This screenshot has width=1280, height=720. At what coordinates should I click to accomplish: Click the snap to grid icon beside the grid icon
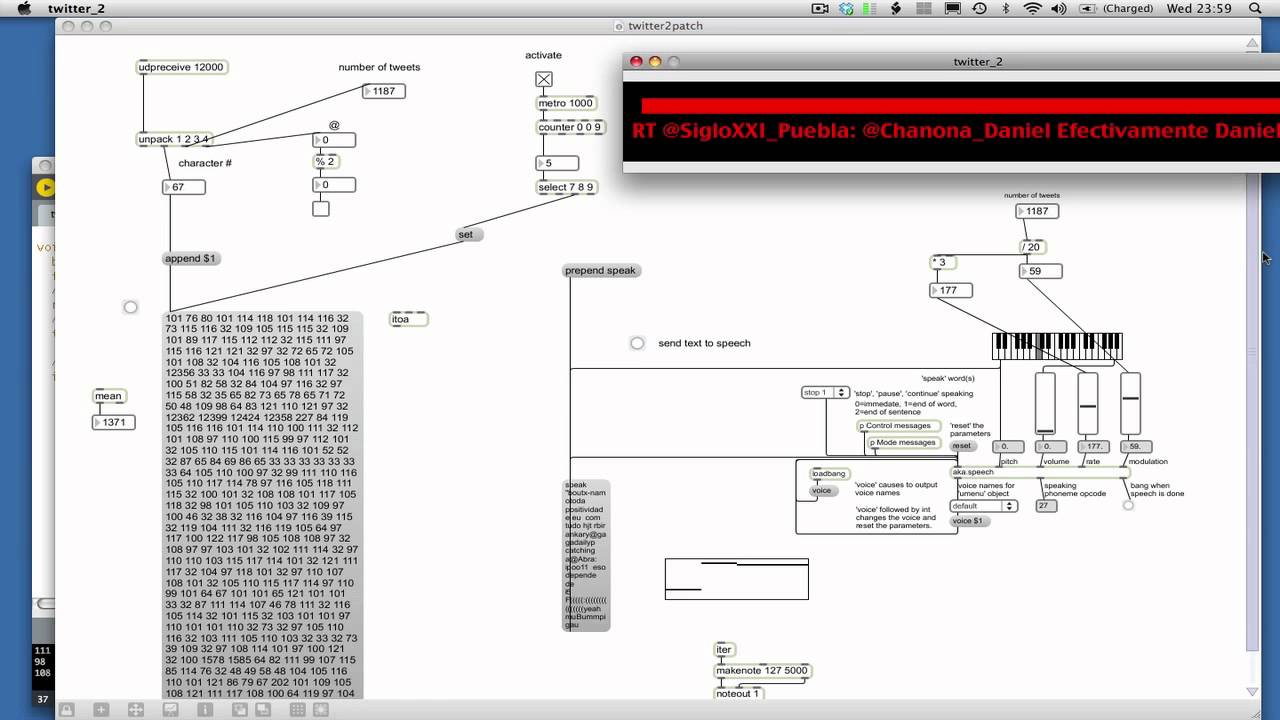coord(321,710)
